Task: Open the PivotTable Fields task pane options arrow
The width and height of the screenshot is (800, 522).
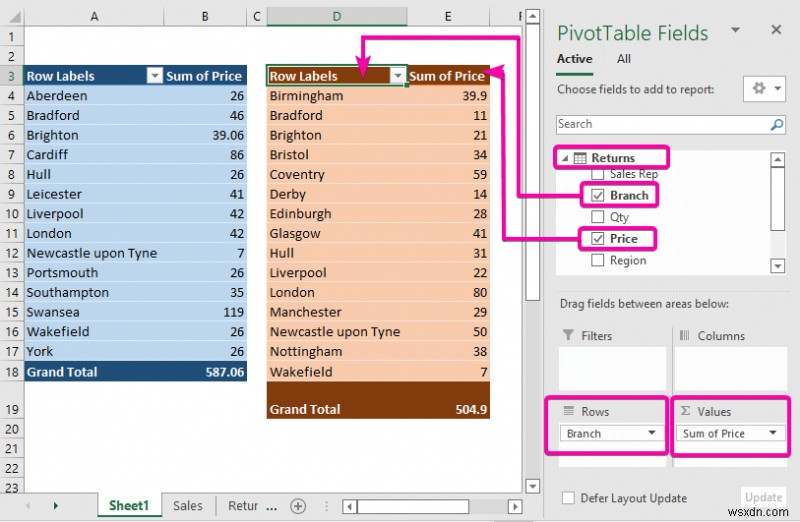Action: click(735, 30)
